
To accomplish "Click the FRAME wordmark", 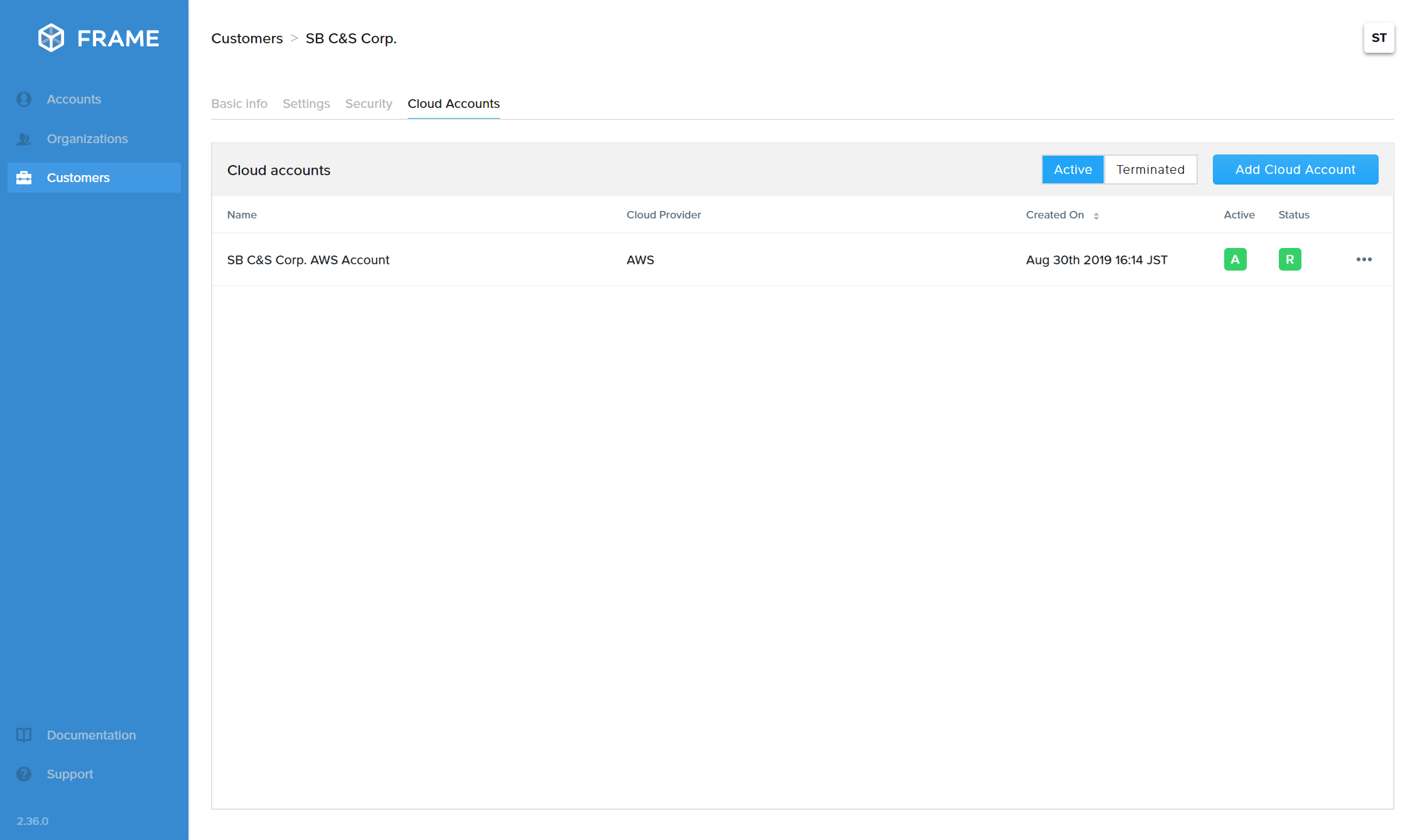I will pos(118,38).
